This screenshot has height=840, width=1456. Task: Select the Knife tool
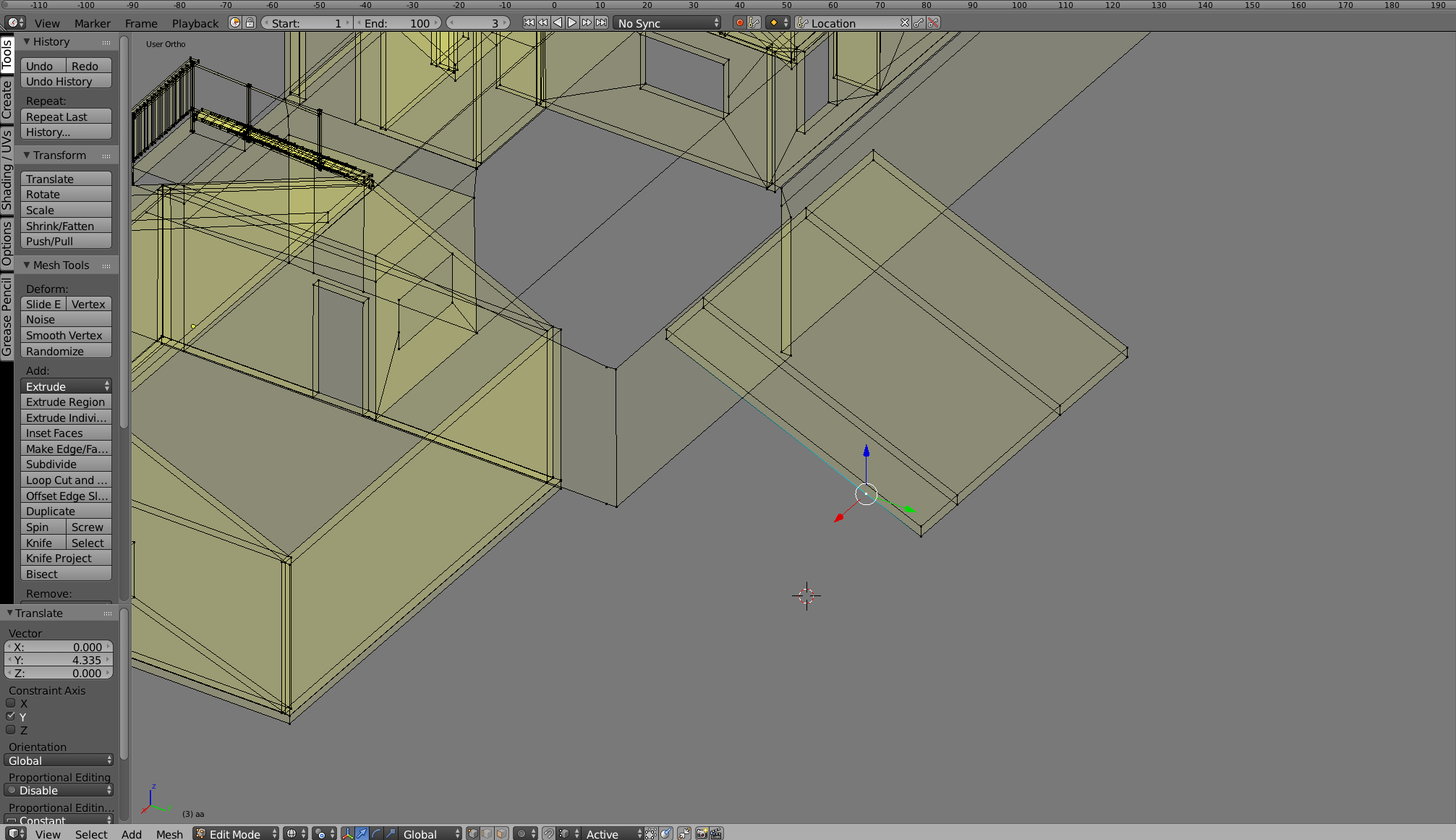[41, 542]
